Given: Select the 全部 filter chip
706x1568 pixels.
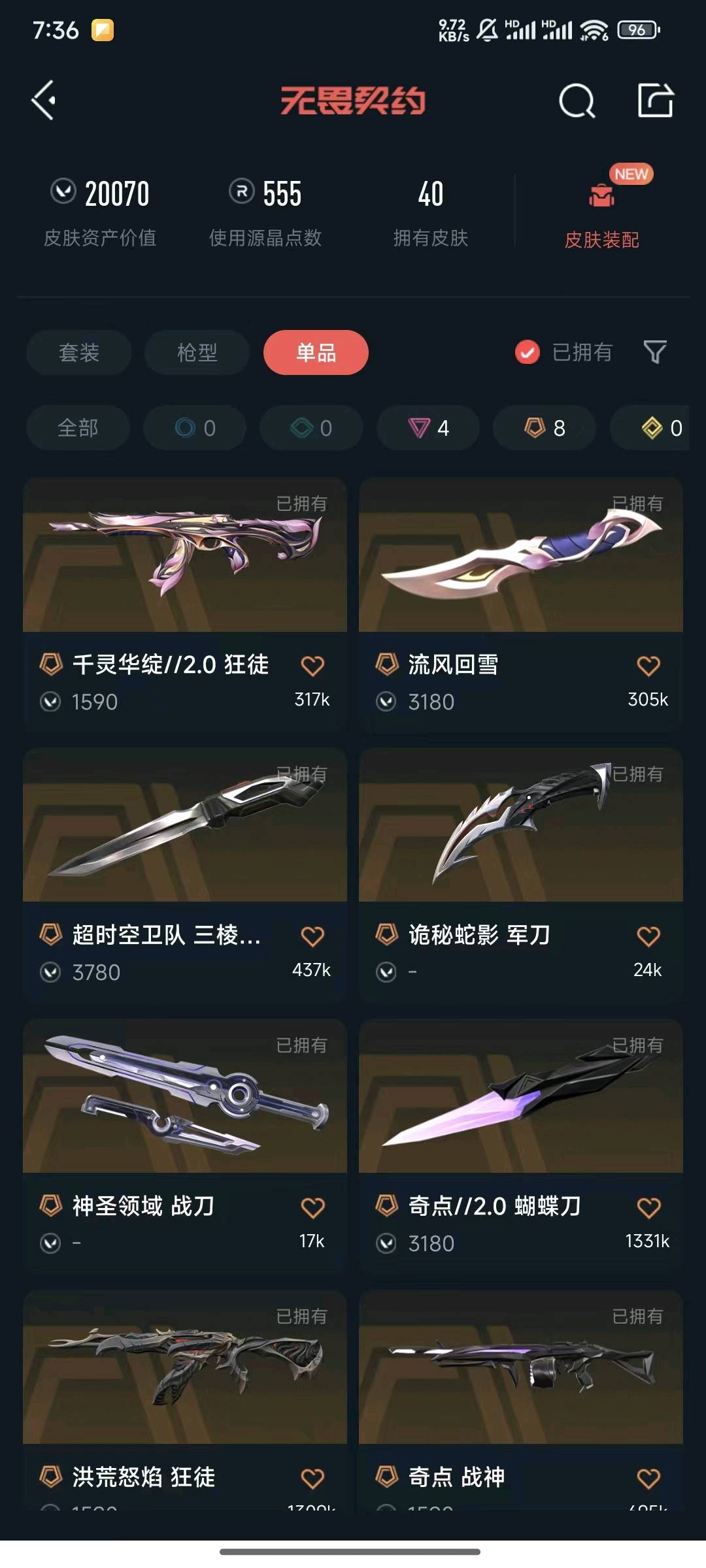Looking at the screenshot, I should click(78, 428).
